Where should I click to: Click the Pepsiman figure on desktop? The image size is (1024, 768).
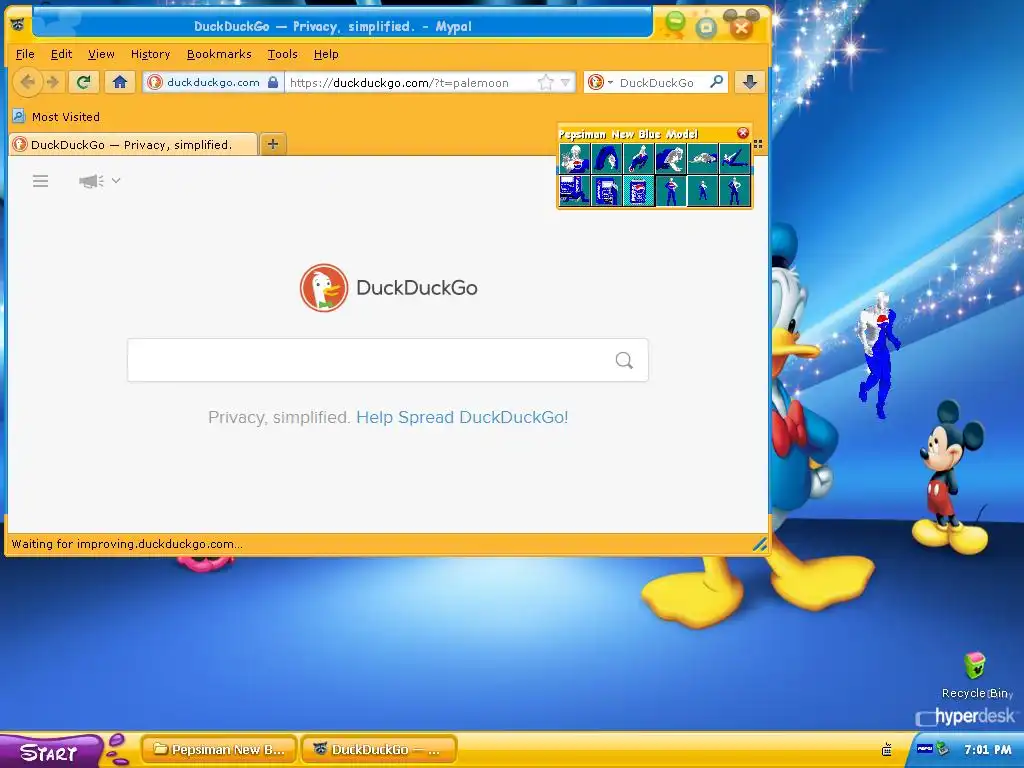879,355
